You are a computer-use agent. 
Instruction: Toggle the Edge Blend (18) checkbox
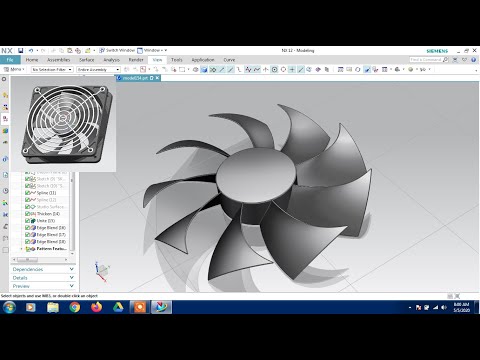[x=28, y=242]
